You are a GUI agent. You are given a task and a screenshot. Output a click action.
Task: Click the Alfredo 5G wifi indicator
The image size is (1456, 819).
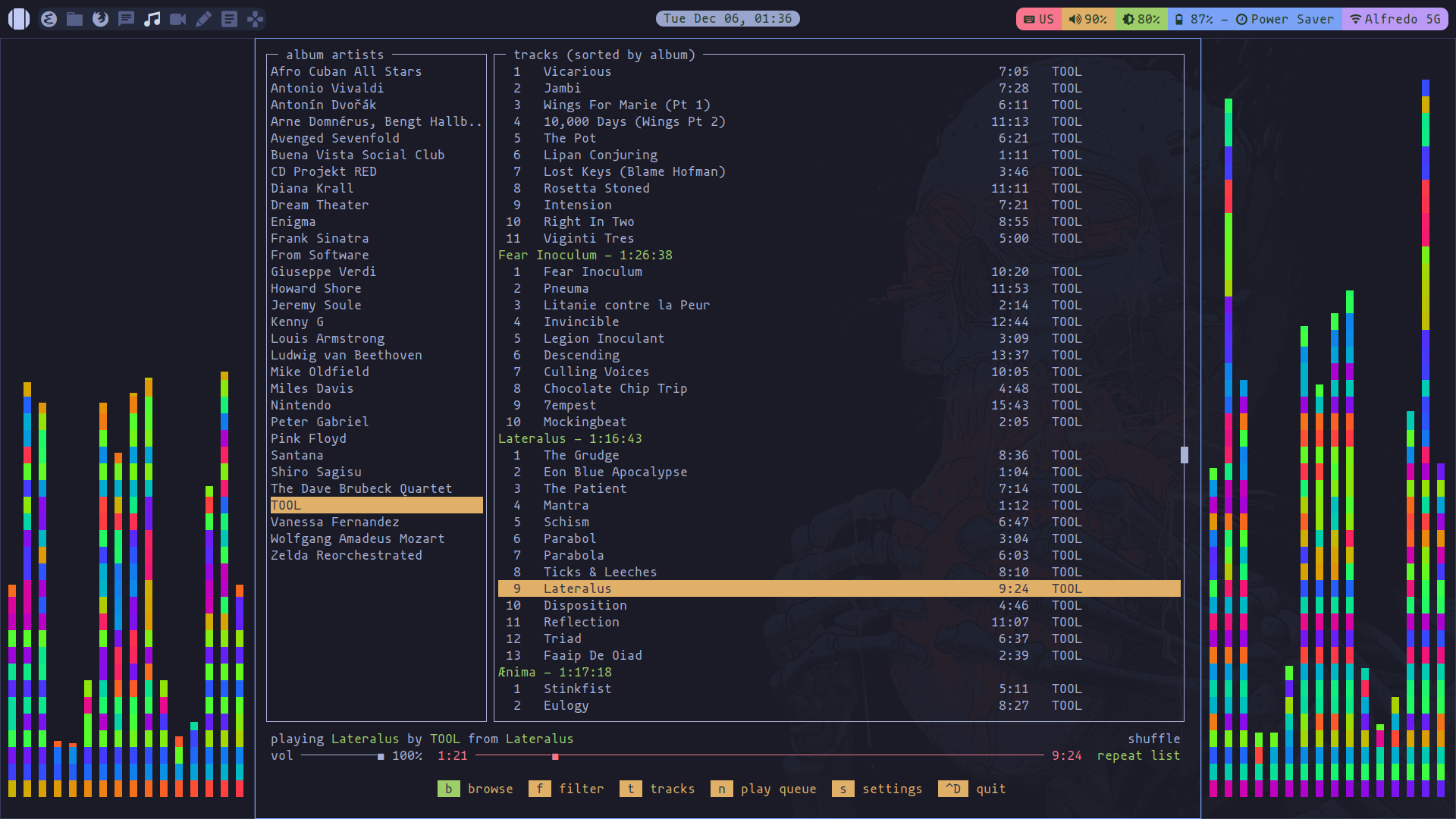coord(1395,19)
